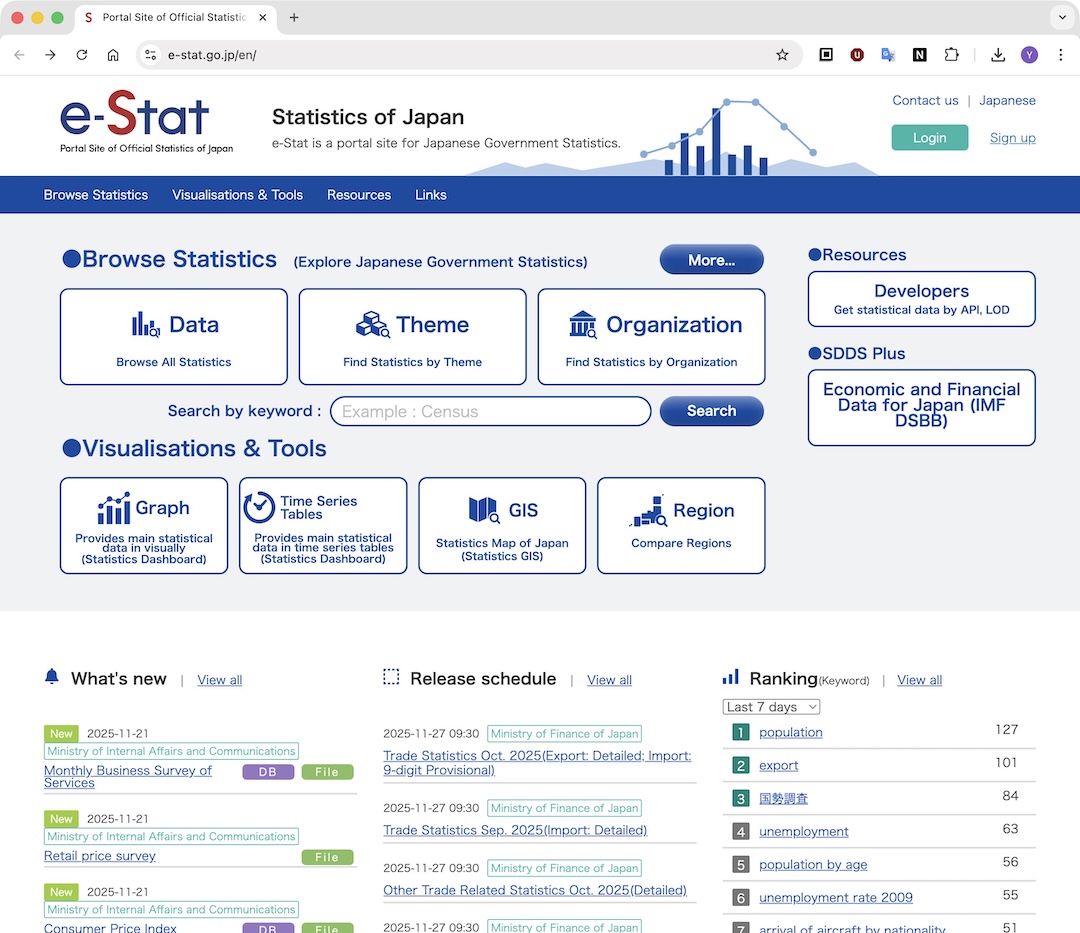Click the Data bar chart icon
The image size is (1080, 933).
pyautogui.click(x=146, y=324)
